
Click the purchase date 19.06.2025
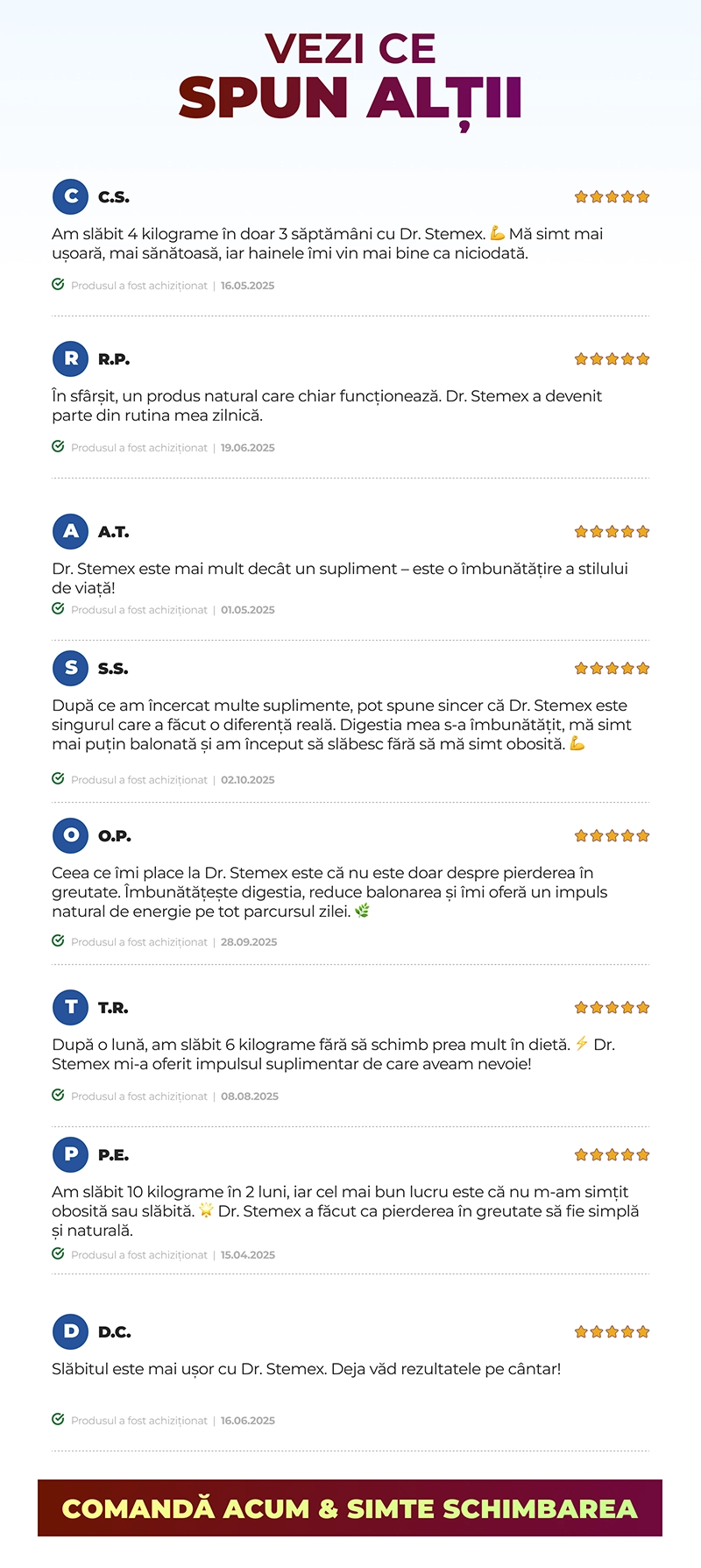[x=247, y=448]
